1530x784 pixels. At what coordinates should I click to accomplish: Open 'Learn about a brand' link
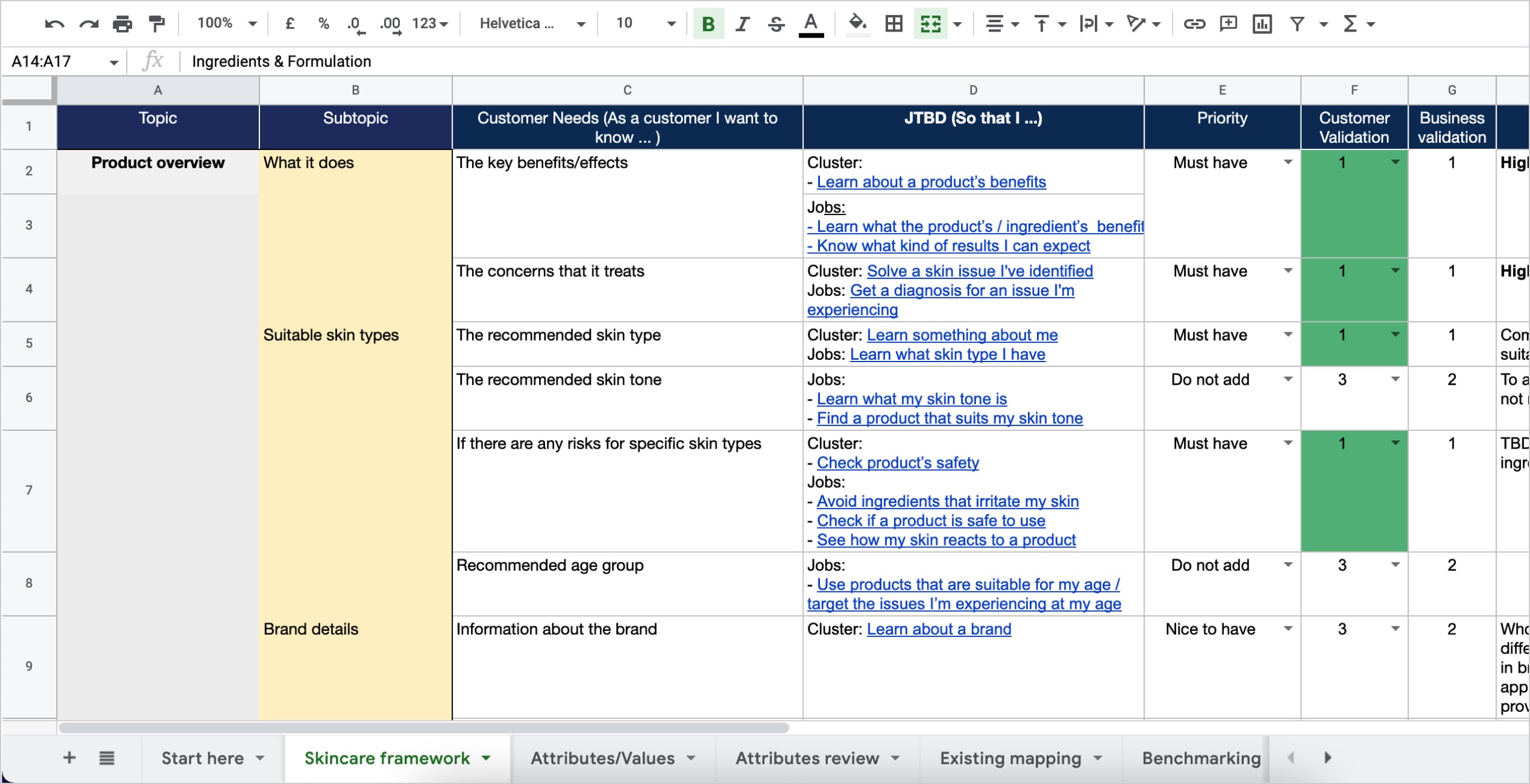[x=938, y=629]
